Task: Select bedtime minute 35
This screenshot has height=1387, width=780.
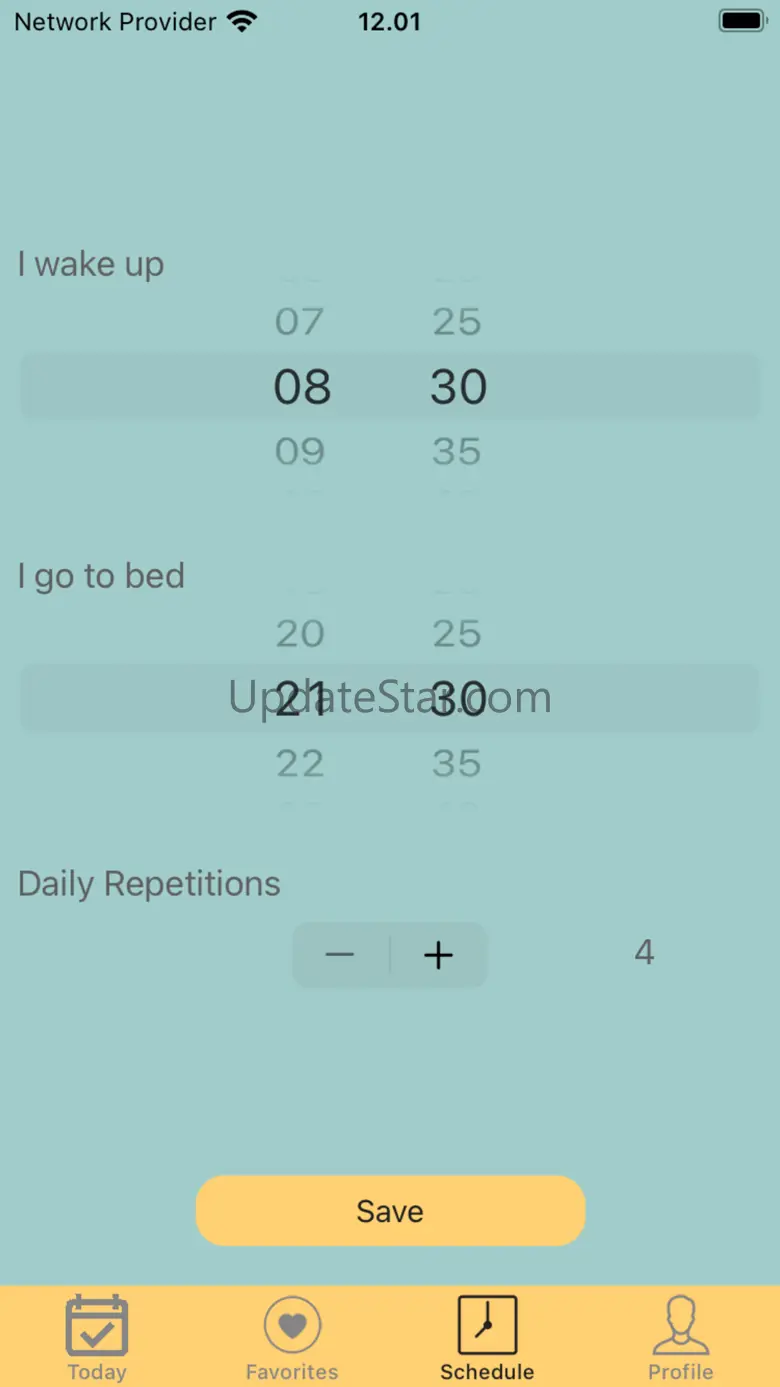Action: click(457, 764)
